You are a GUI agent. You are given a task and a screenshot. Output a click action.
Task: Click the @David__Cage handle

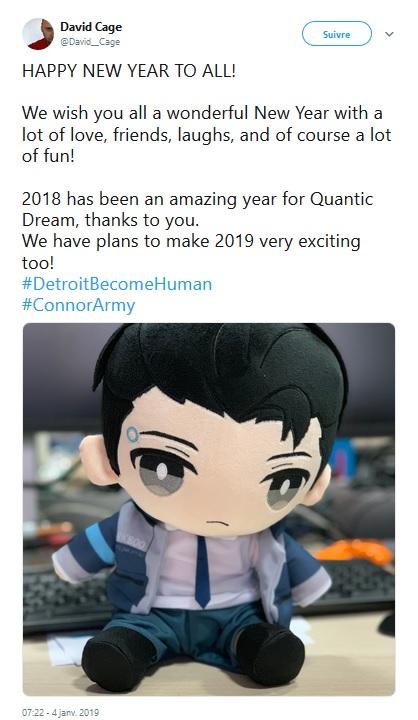(x=90, y=42)
